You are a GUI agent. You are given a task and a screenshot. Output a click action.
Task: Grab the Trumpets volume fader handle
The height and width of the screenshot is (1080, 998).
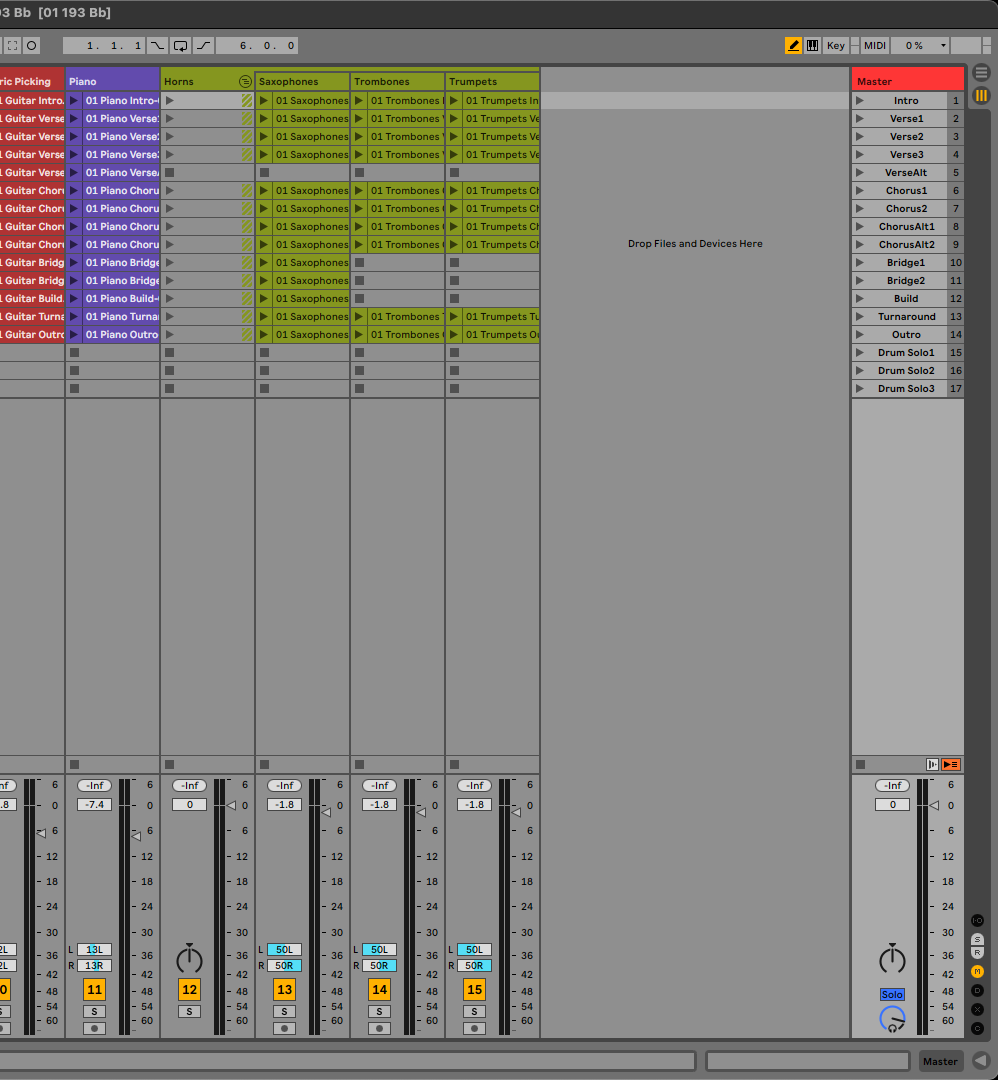[516, 813]
